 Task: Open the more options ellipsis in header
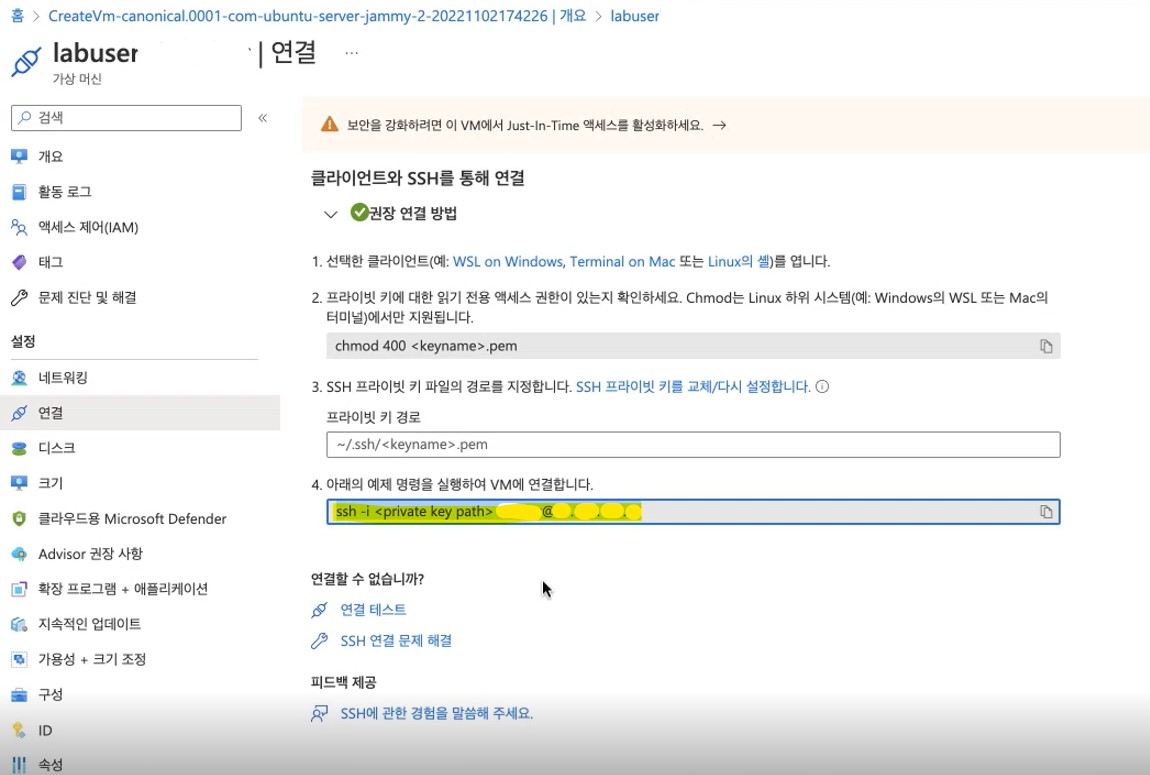(352, 53)
